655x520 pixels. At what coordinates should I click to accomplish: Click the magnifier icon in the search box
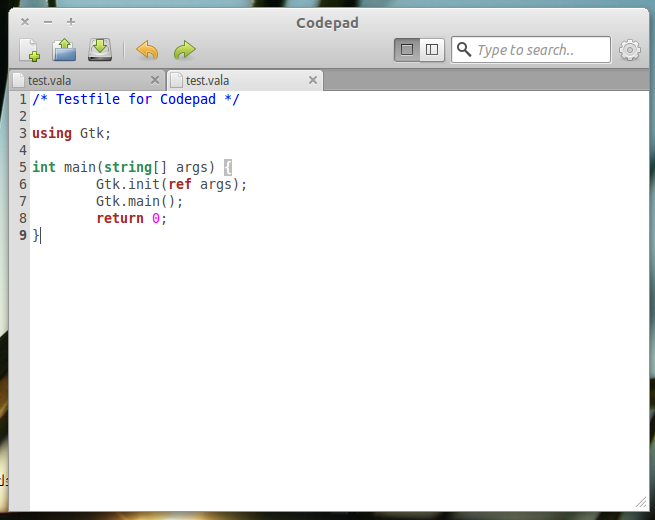(x=464, y=50)
